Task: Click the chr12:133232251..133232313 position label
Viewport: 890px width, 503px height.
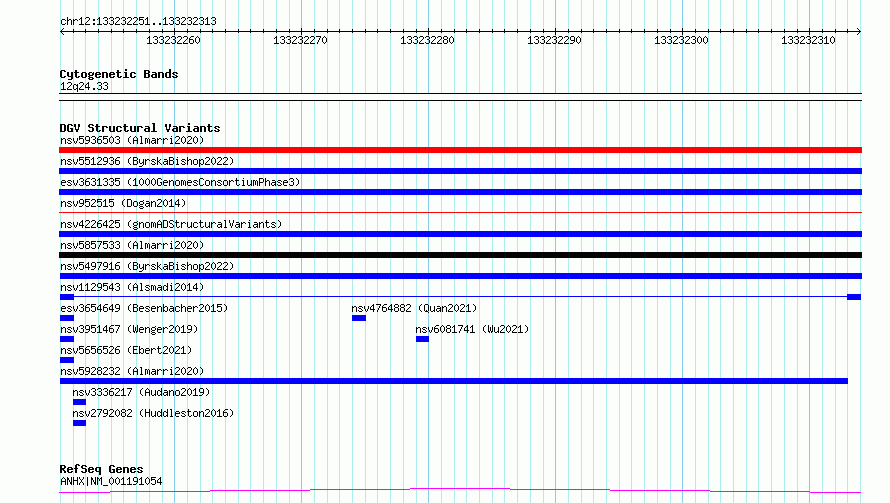Action: pyautogui.click(x=138, y=22)
